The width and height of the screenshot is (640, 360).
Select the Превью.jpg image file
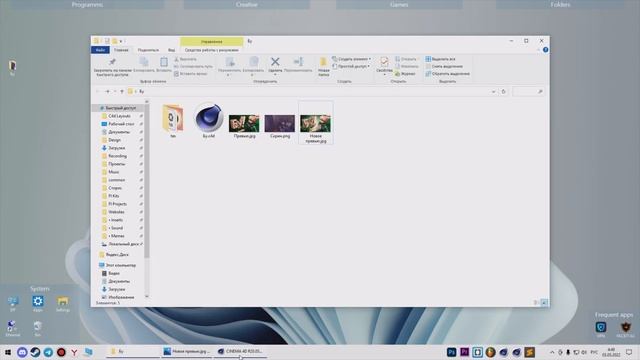point(244,126)
